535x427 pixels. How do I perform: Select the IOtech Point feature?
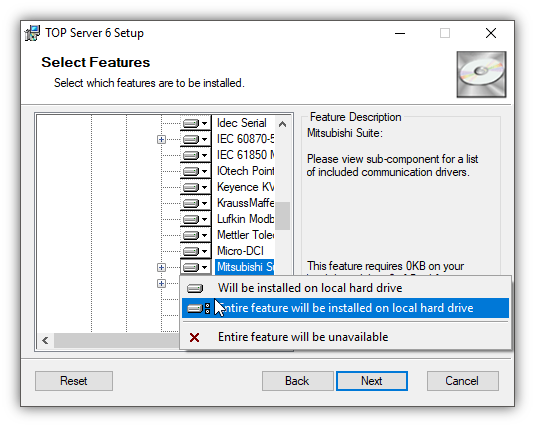pyautogui.click(x=245, y=171)
